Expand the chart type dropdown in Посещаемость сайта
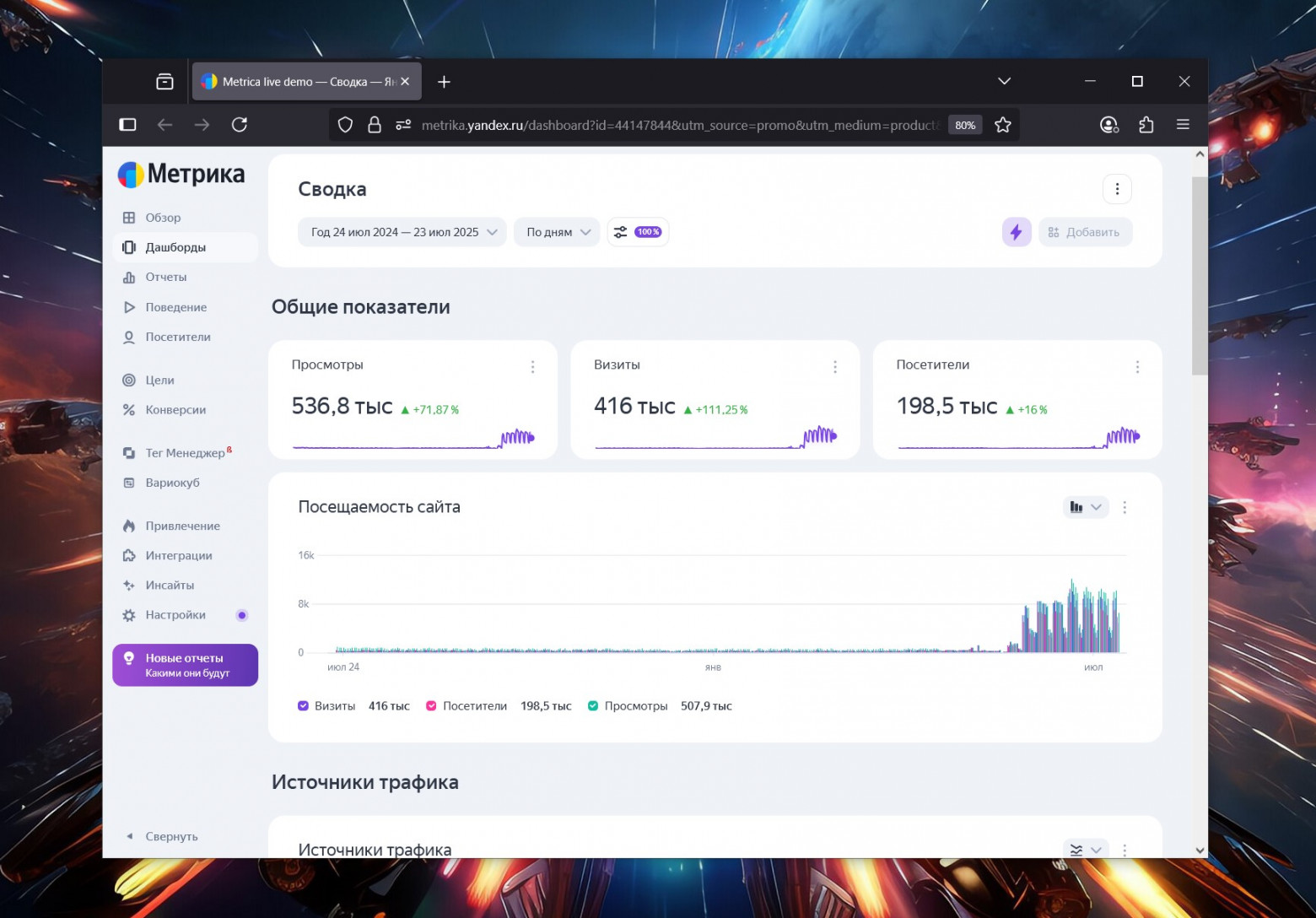1316x918 pixels. [1085, 507]
